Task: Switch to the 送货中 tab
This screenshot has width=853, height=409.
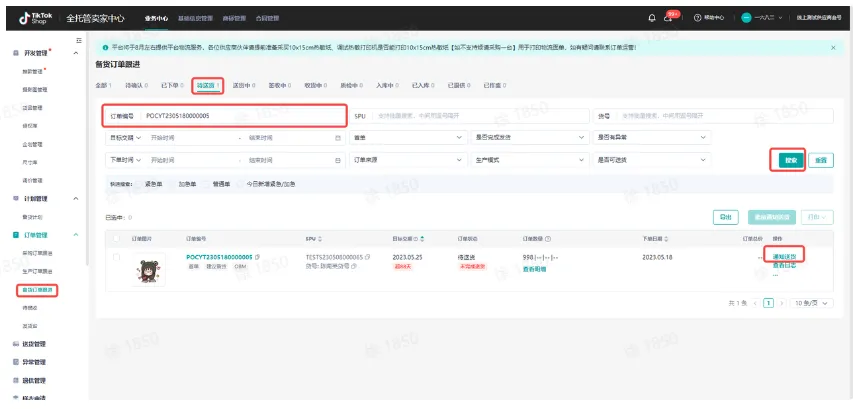Action: tap(242, 85)
